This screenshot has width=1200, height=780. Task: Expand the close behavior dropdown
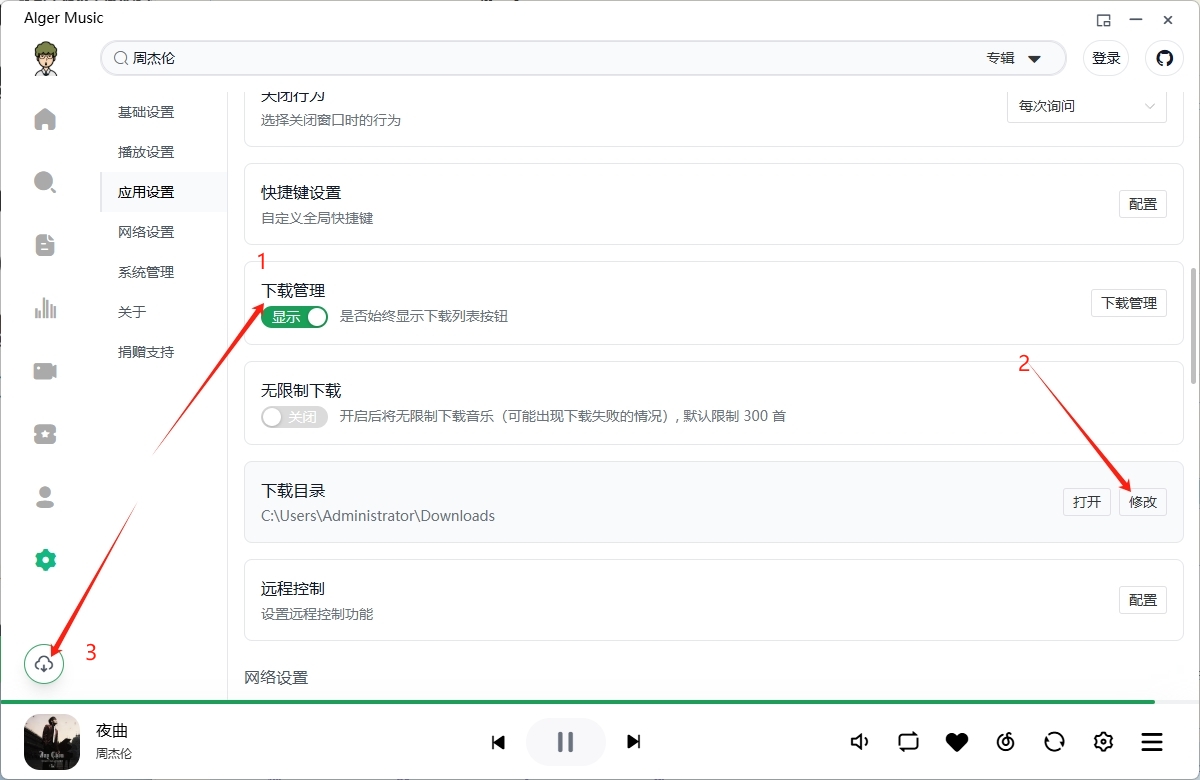pos(1086,106)
